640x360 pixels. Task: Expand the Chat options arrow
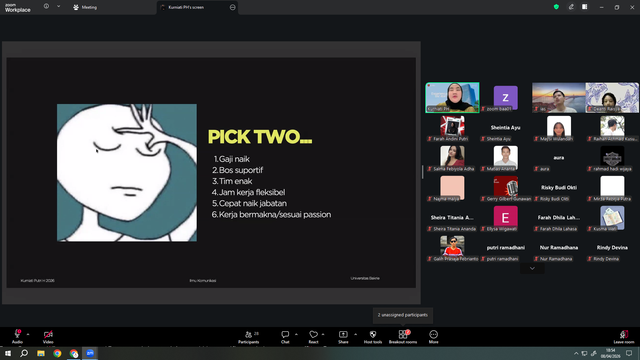[296, 334]
